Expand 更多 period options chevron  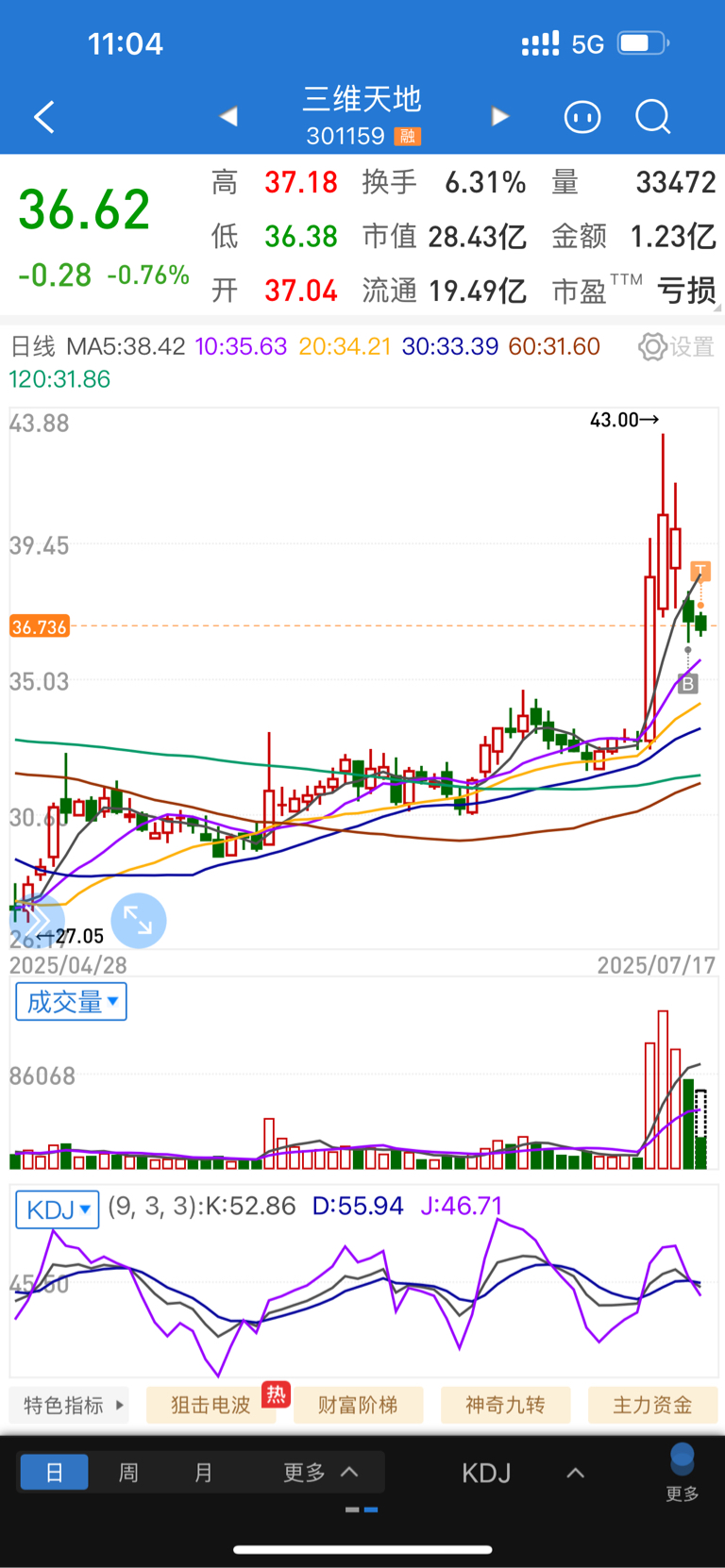click(349, 1472)
